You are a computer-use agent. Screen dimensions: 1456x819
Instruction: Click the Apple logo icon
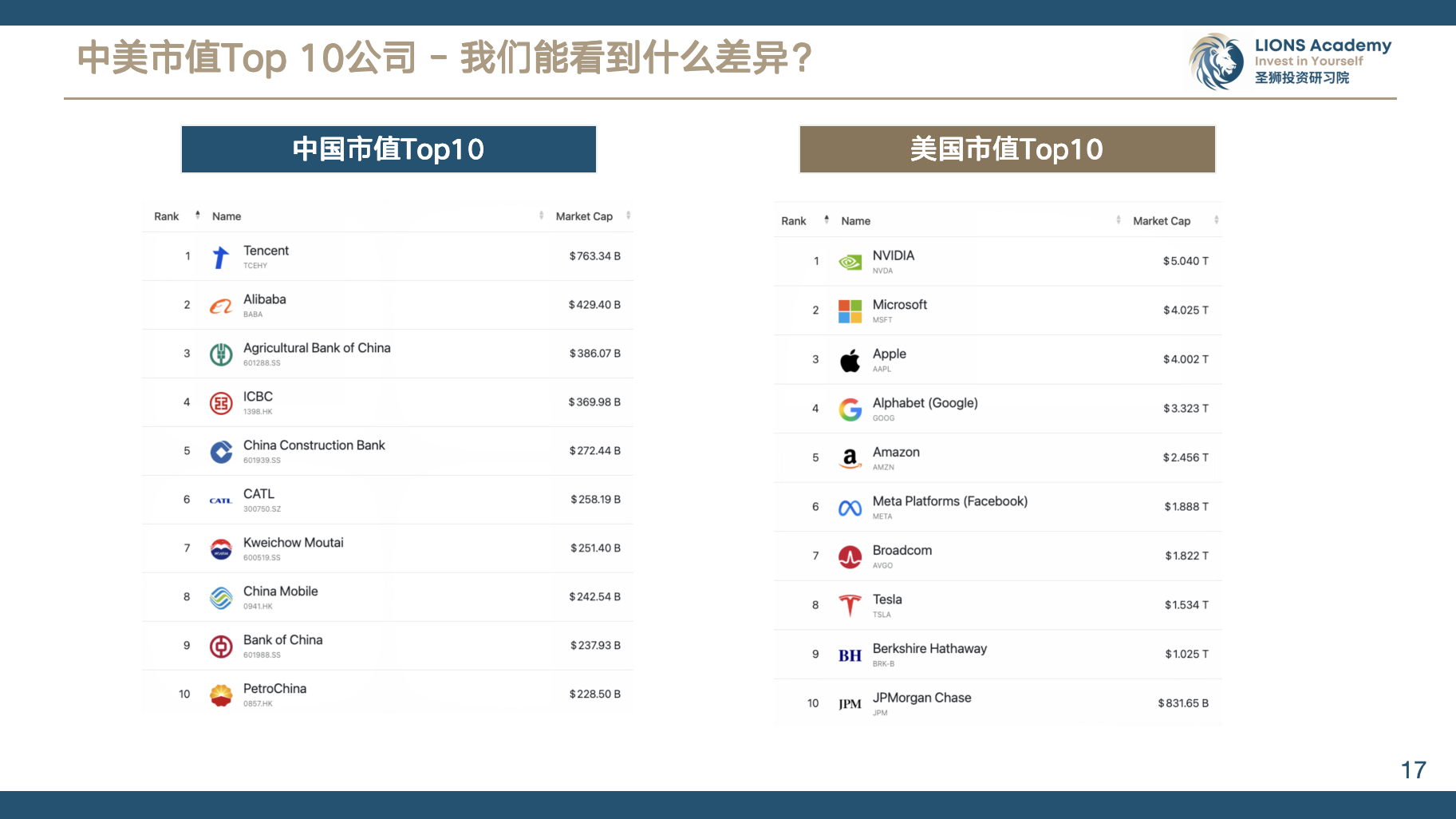click(x=850, y=361)
